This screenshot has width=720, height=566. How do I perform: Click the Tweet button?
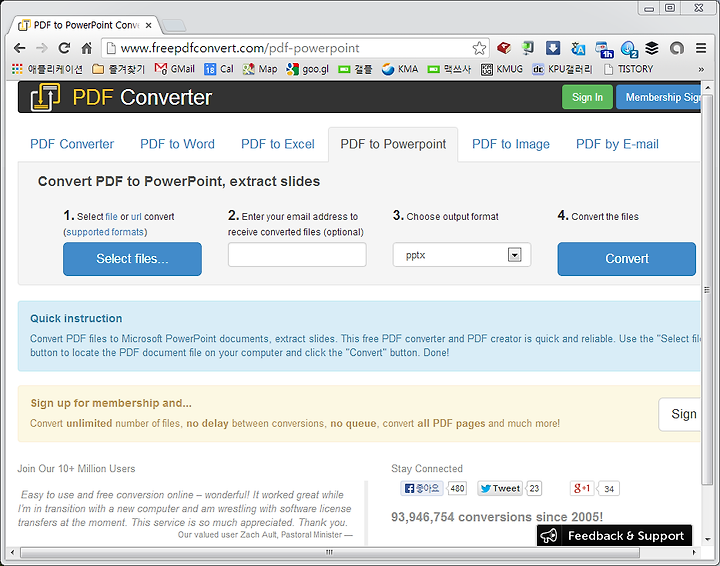[500, 488]
